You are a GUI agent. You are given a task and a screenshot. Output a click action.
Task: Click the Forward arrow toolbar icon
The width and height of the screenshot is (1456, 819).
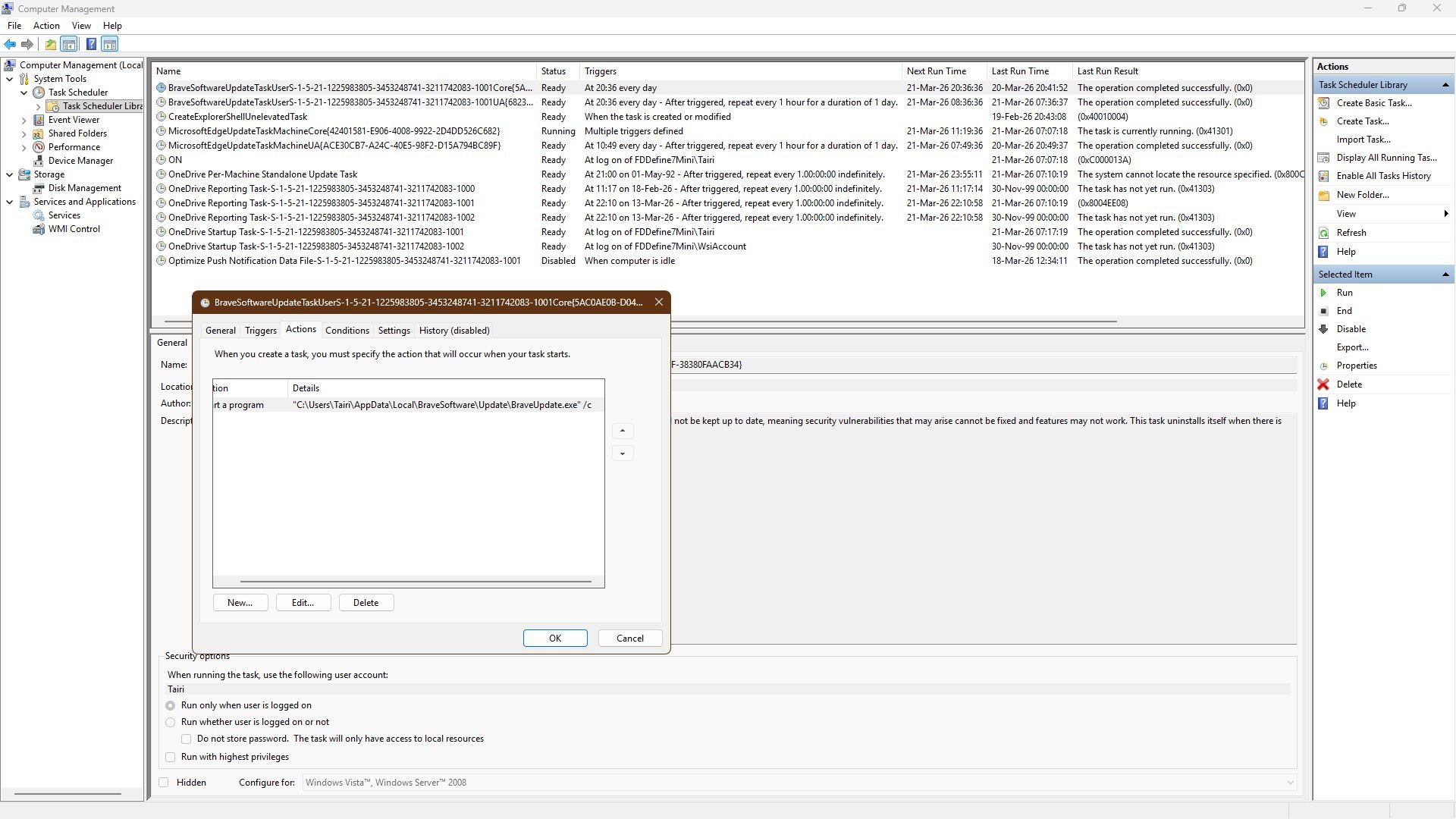pos(27,44)
